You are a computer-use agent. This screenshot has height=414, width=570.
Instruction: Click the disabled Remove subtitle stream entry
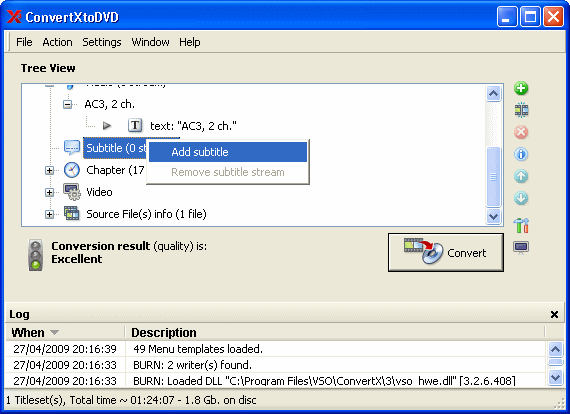tap(228, 172)
